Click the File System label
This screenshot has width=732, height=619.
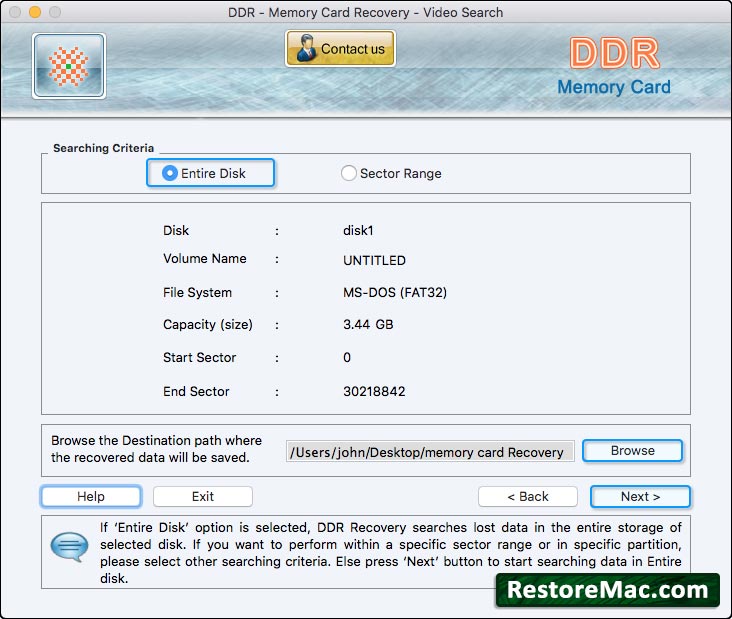(197, 293)
